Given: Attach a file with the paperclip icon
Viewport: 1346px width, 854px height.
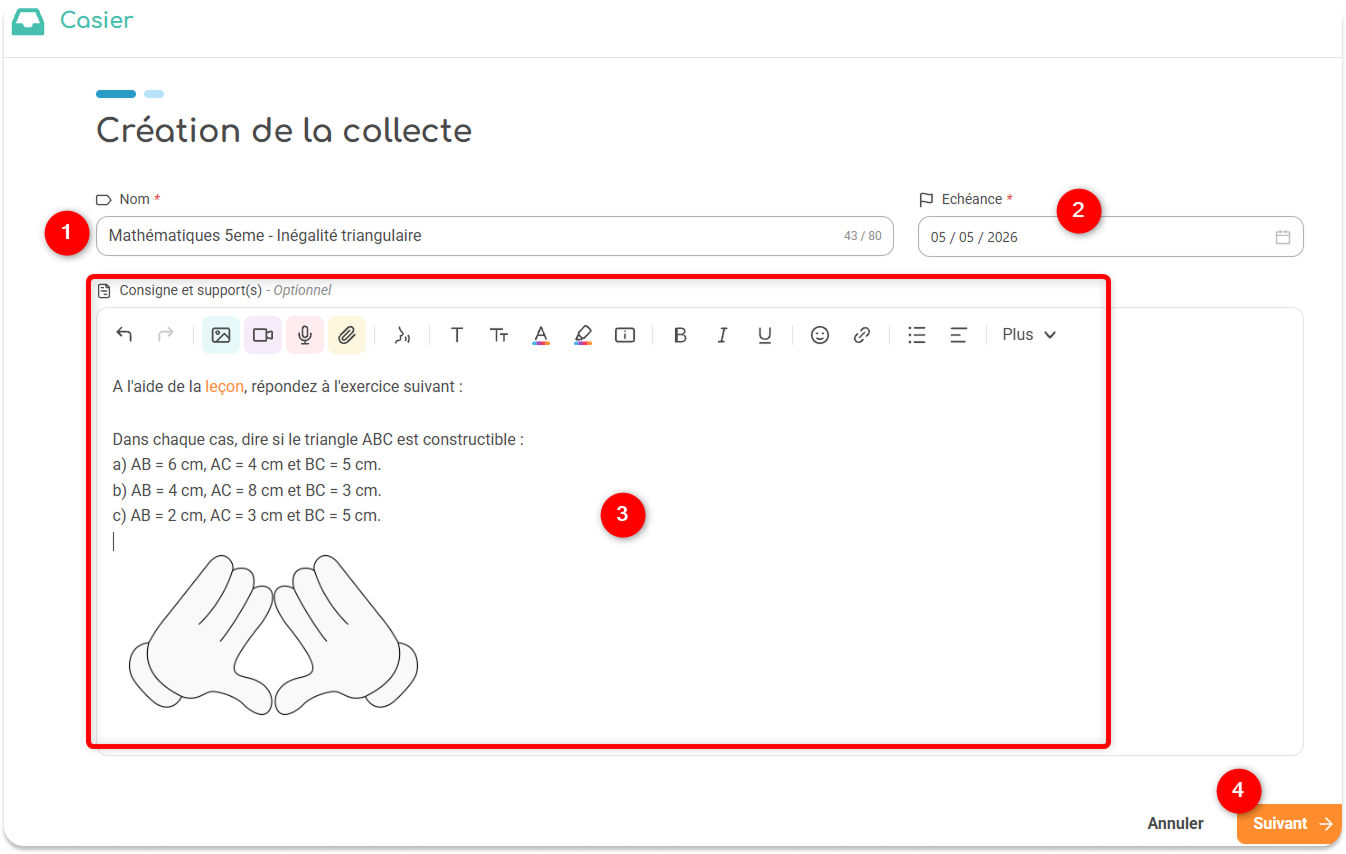Looking at the screenshot, I should coord(347,335).
